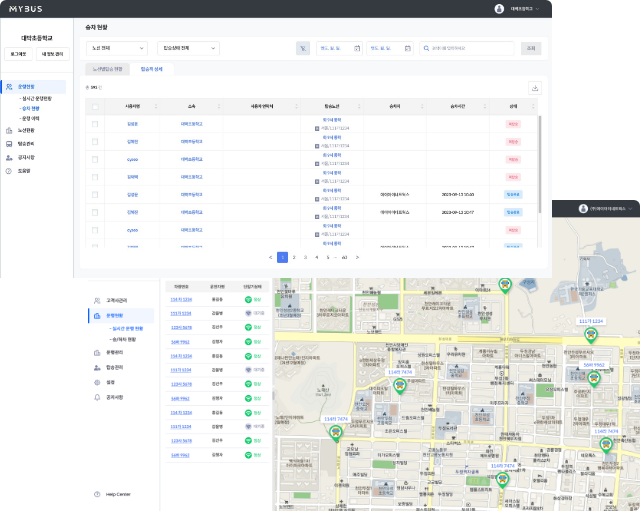Click the download icon above the table
The height and width of the screenshot is (511, 640).
[x=534, y=88]
